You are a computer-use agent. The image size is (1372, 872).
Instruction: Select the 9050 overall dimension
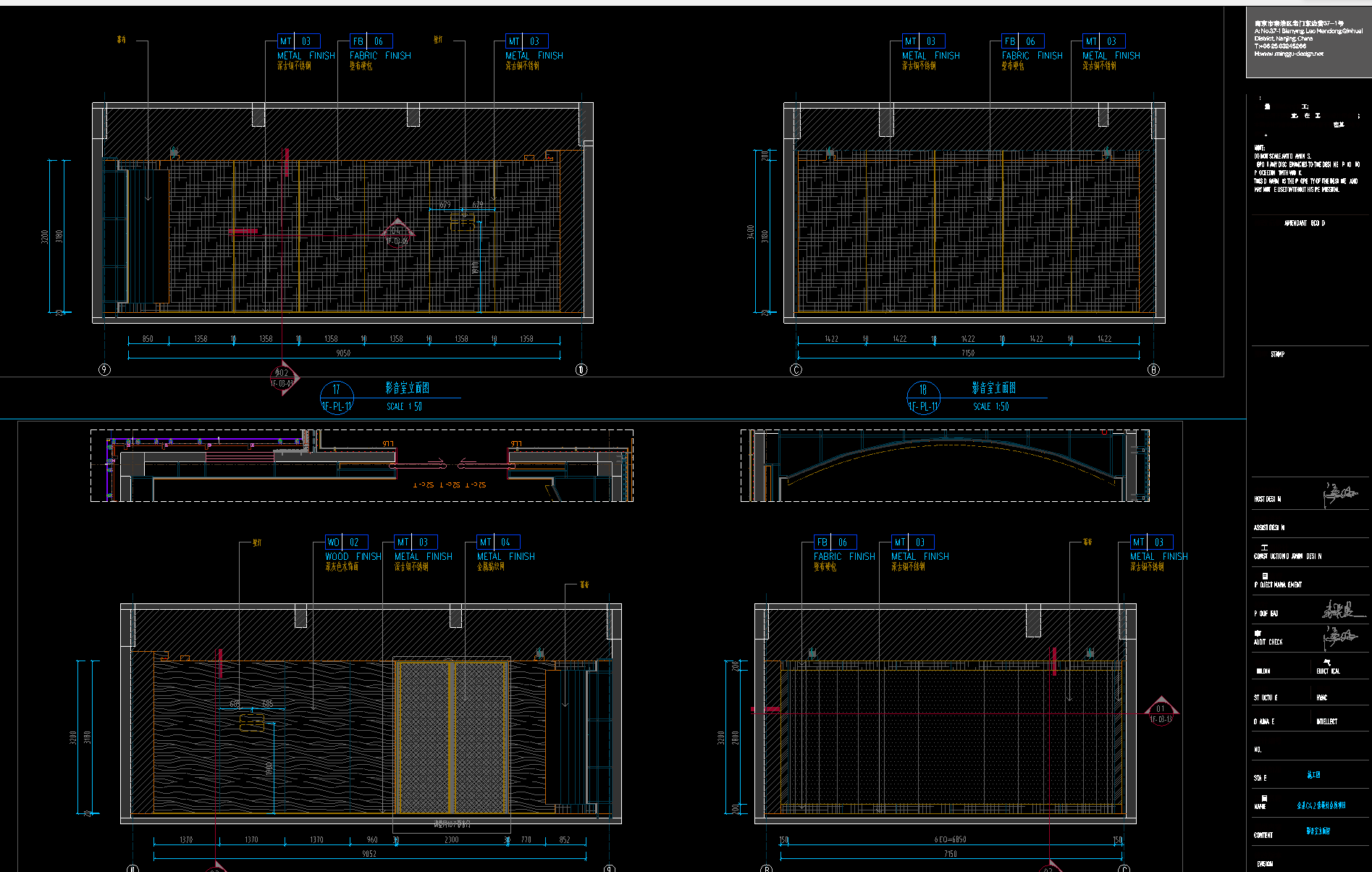tap(343, 353)
